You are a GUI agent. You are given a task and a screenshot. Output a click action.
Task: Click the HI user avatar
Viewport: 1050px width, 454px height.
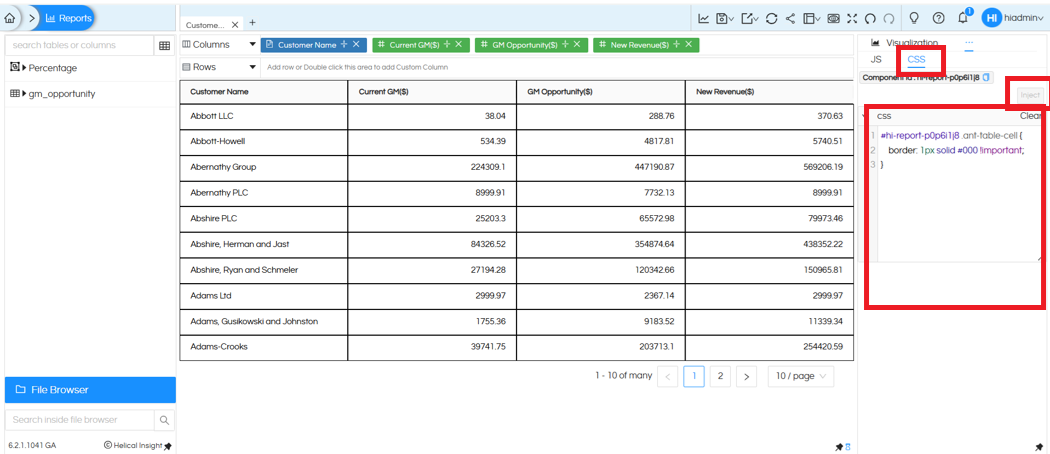pyautogui.click(x=992, y=18)
